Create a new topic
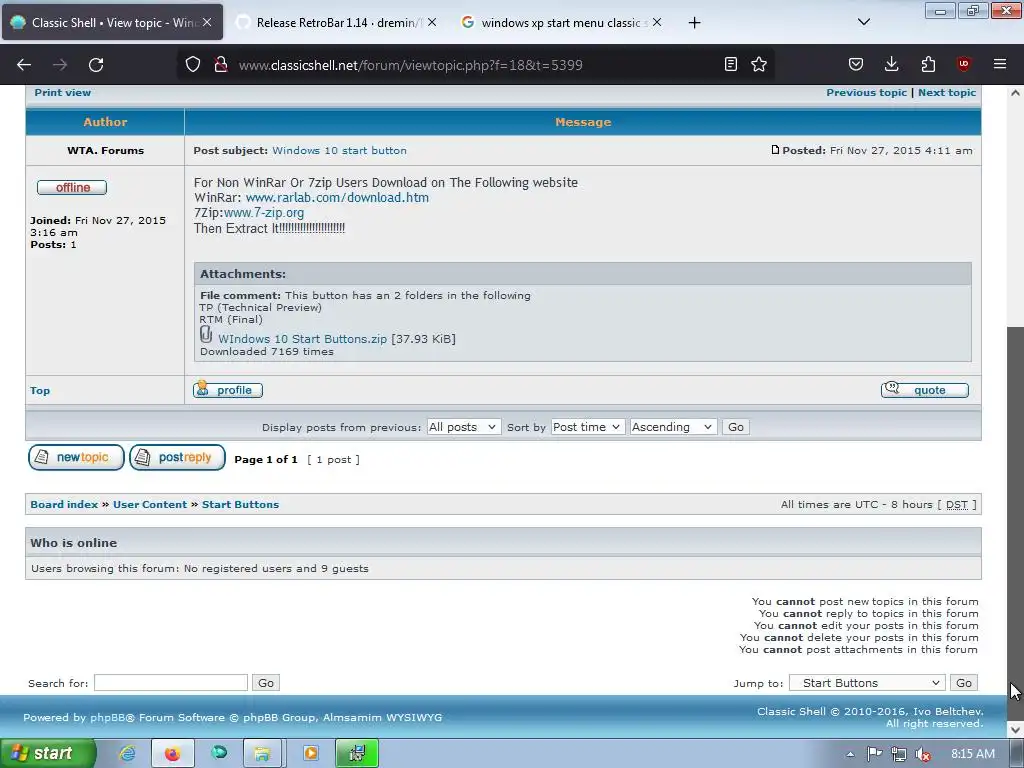 pos(76,458)
